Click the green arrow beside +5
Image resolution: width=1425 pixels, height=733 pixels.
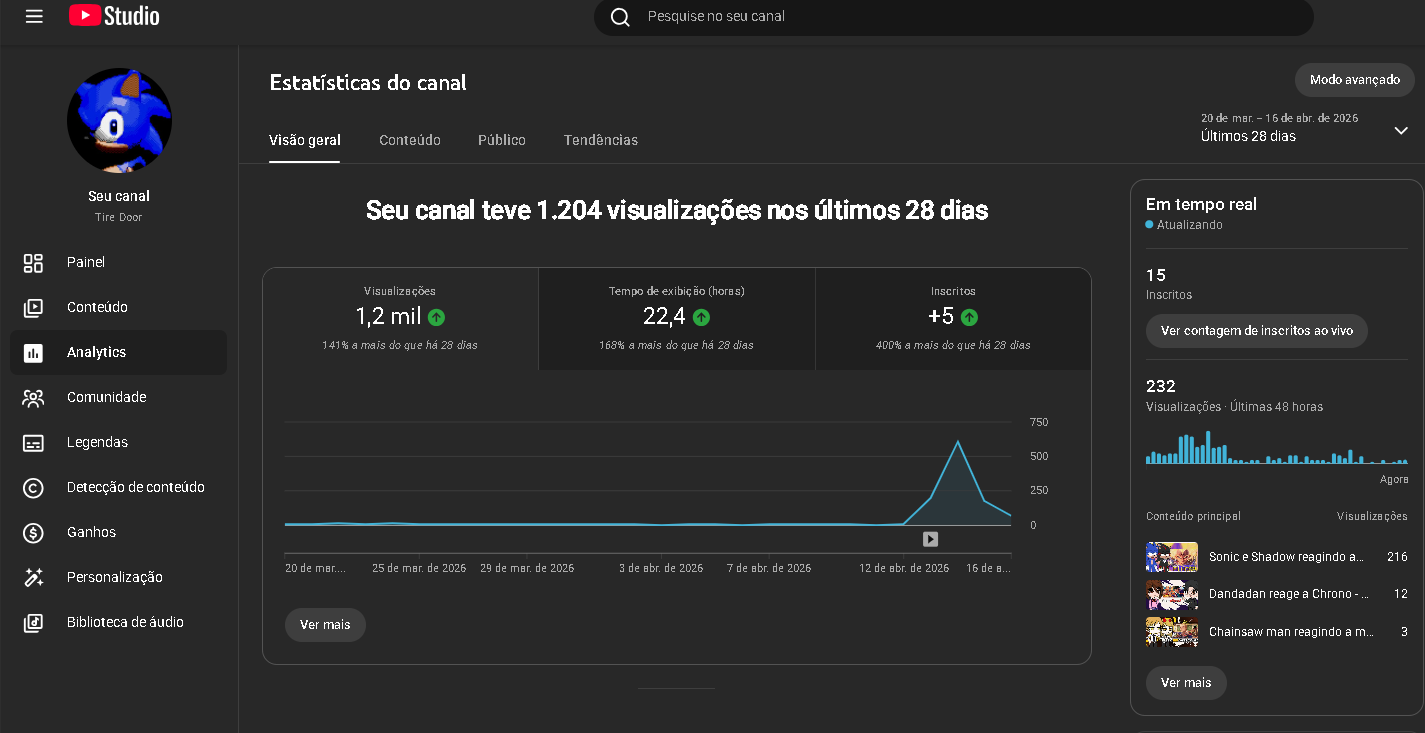point(969,317)
